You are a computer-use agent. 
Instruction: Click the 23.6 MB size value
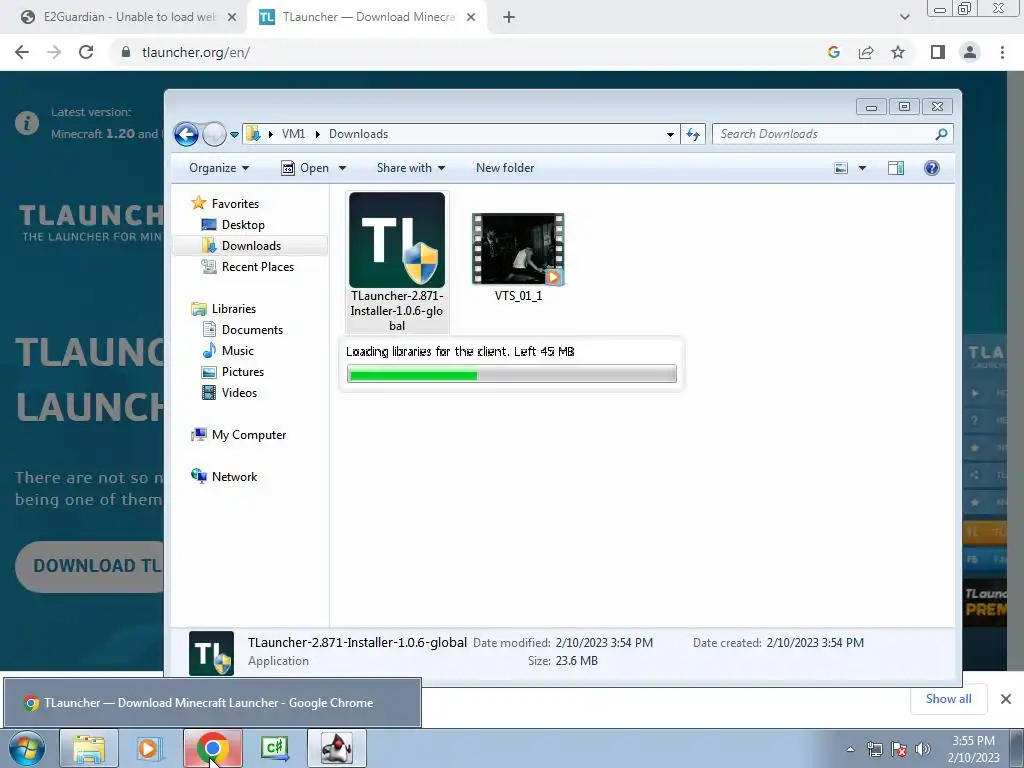(x=576, y=661)
